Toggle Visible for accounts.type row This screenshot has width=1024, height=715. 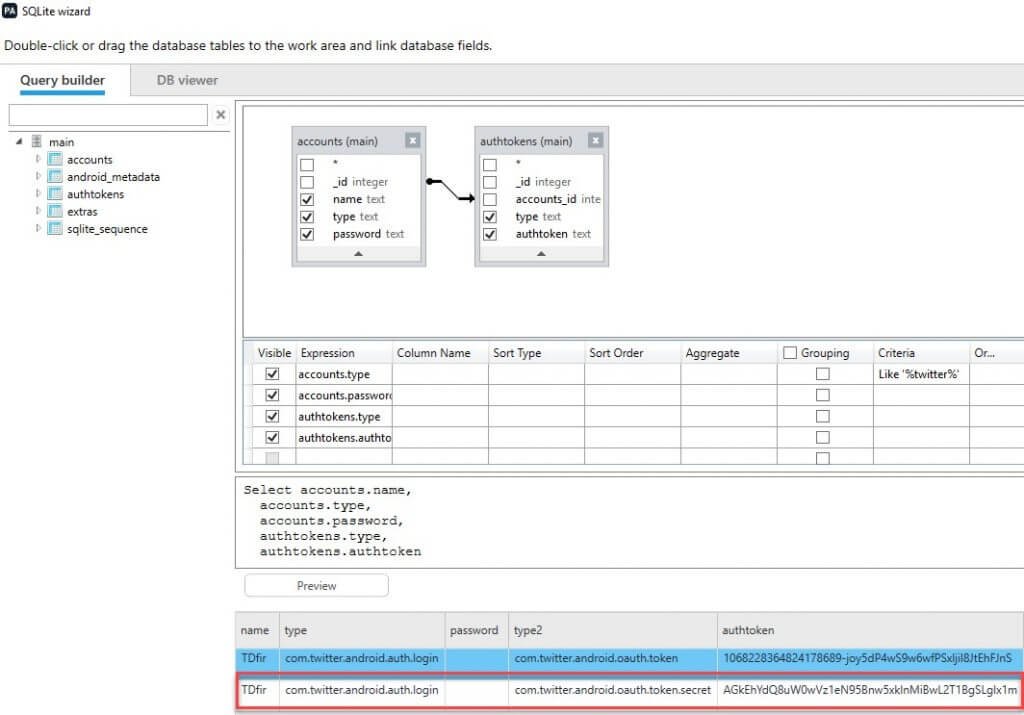[272, 374]
